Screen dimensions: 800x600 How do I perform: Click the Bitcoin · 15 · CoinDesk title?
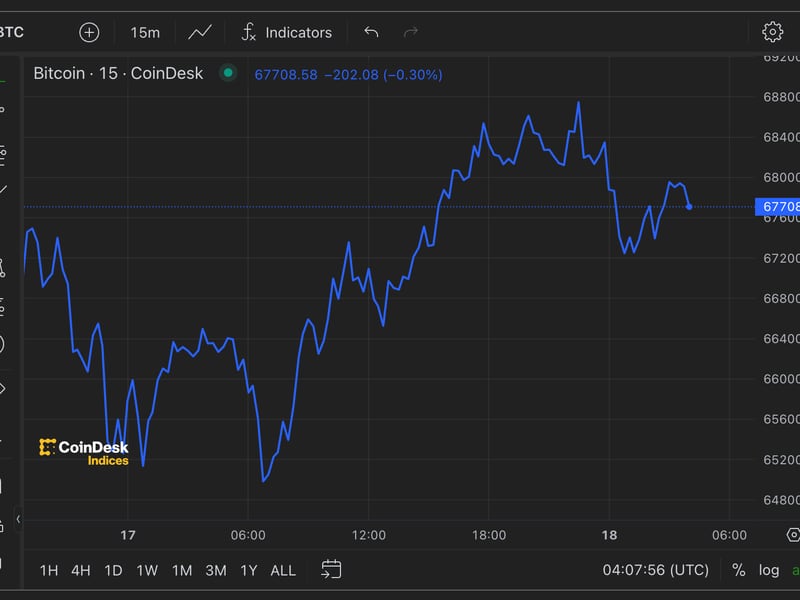118,73
